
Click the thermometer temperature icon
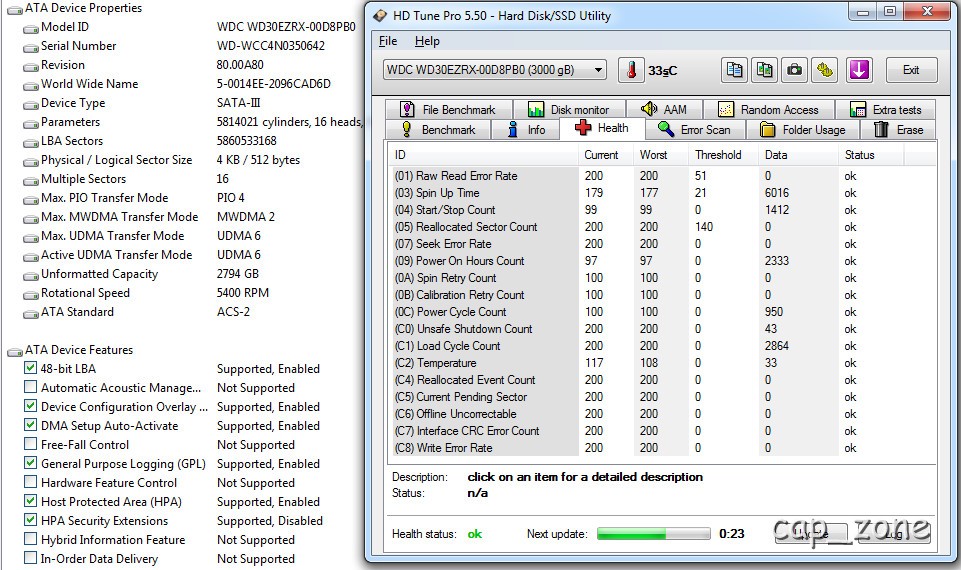(631, 70)
